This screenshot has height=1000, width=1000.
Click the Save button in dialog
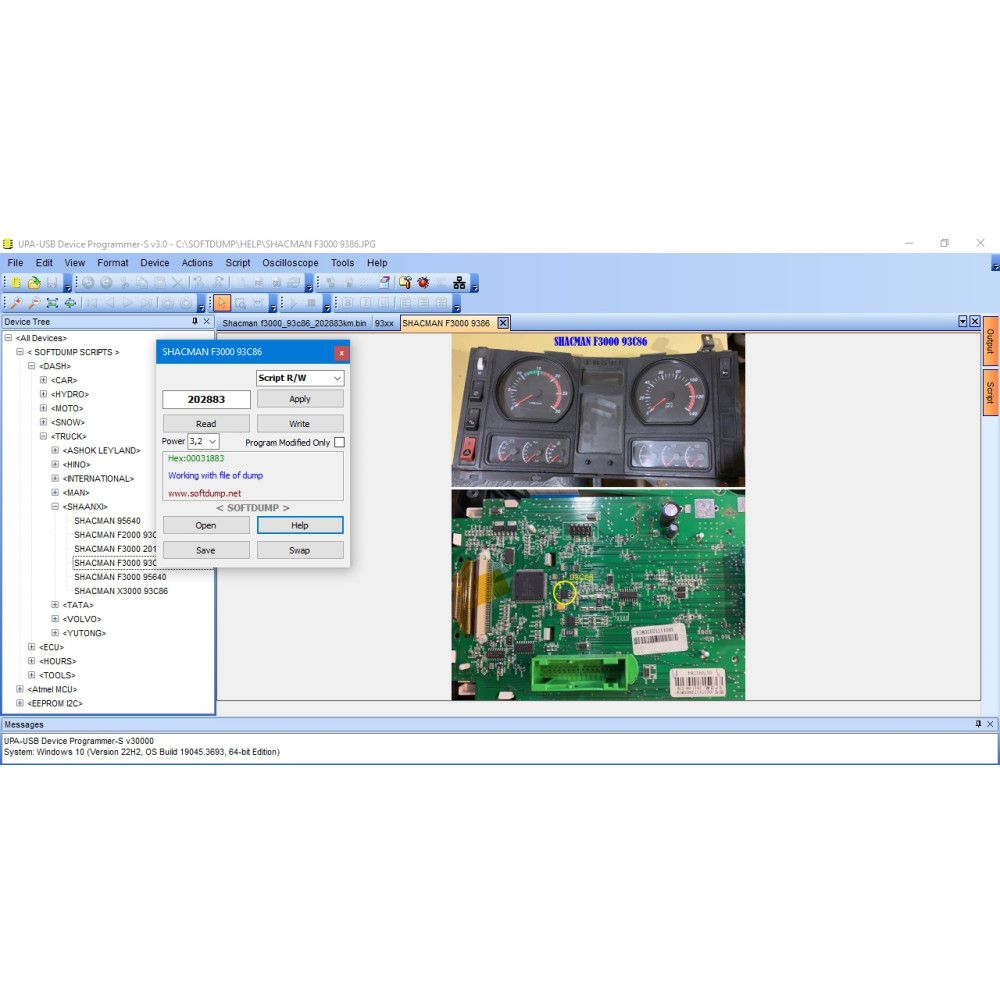pos(206,550)
